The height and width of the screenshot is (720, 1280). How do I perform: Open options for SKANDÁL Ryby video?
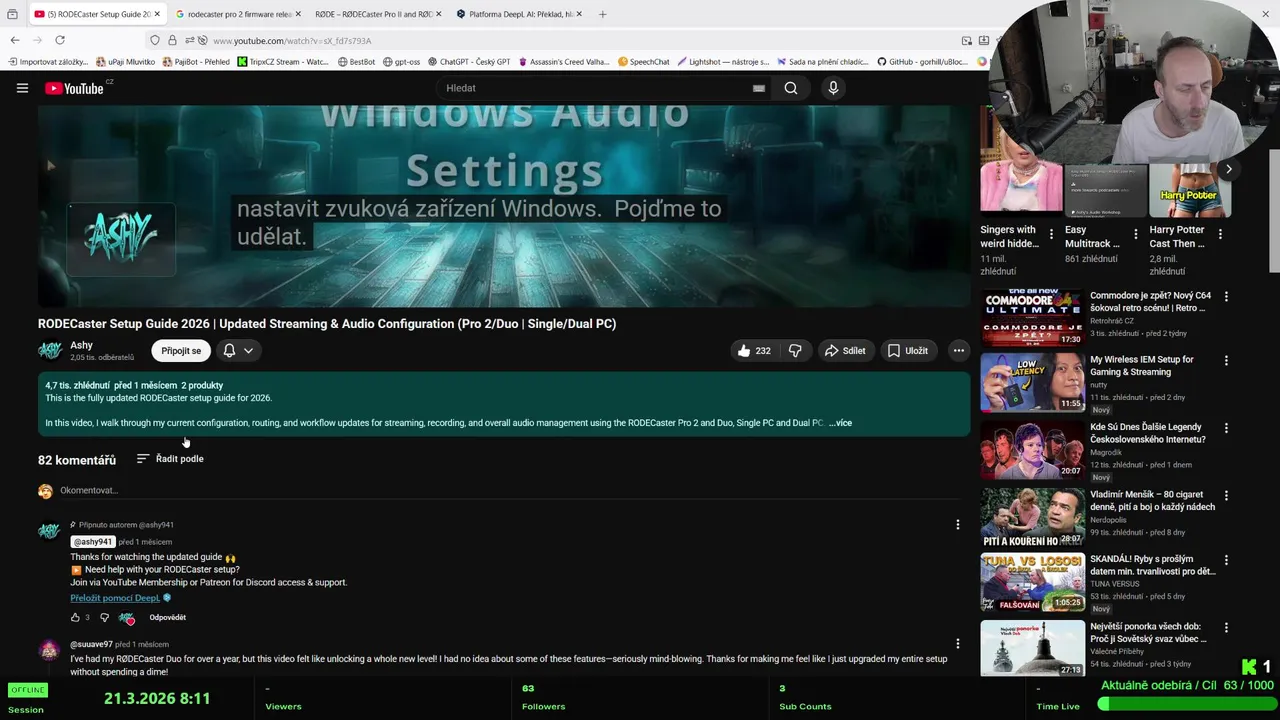point(1226,560)
